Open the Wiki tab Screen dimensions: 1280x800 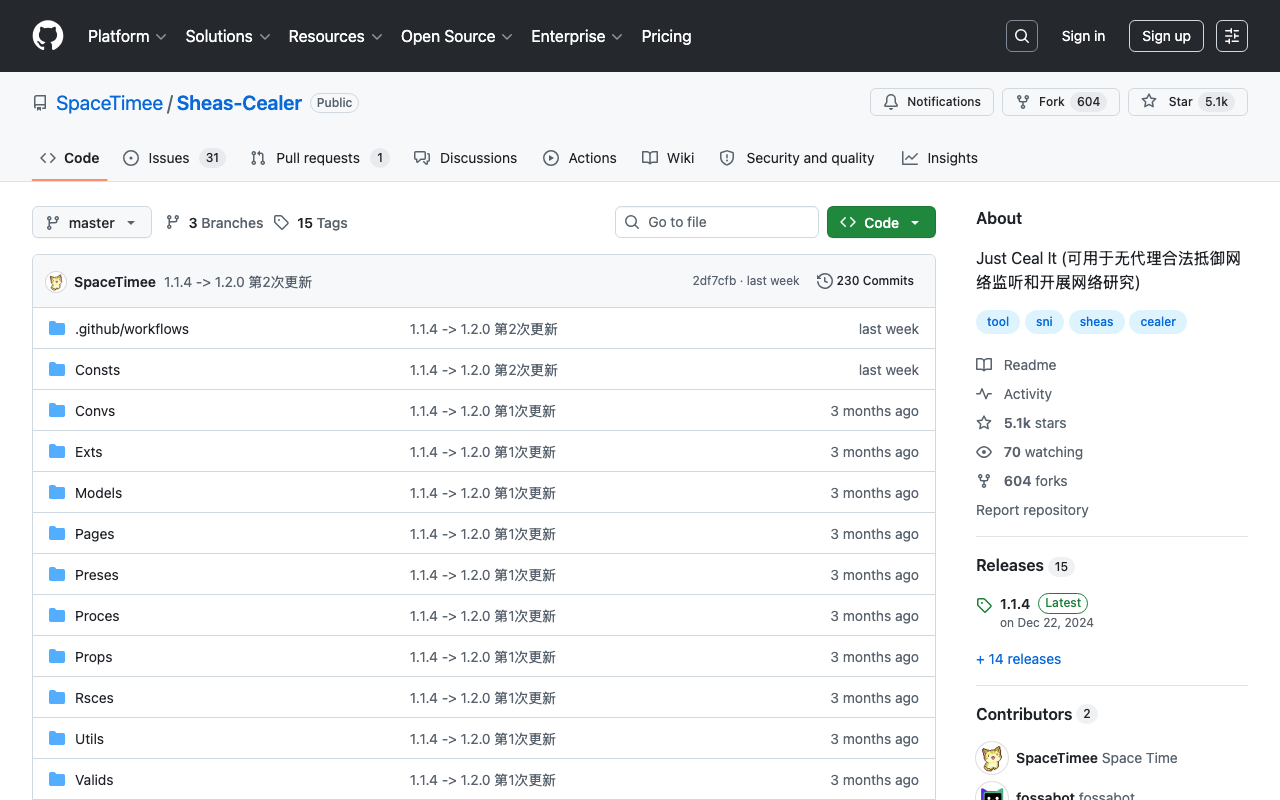[668, 158]
